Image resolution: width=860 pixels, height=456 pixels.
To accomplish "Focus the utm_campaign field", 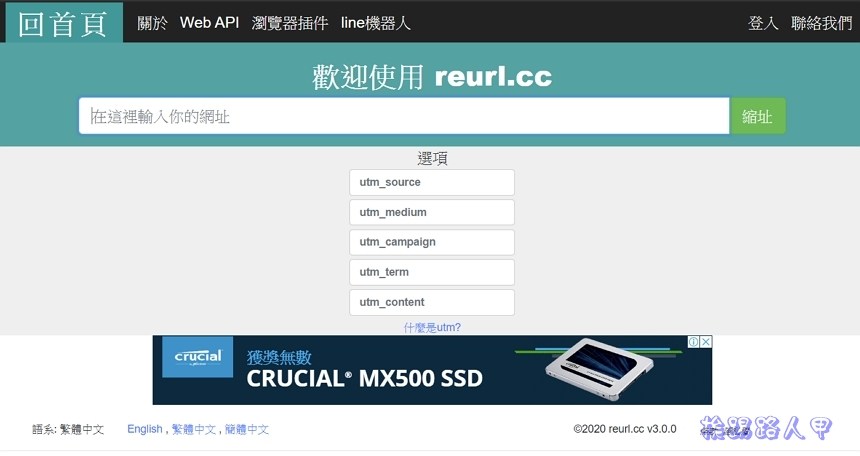I will click(432, 242).
